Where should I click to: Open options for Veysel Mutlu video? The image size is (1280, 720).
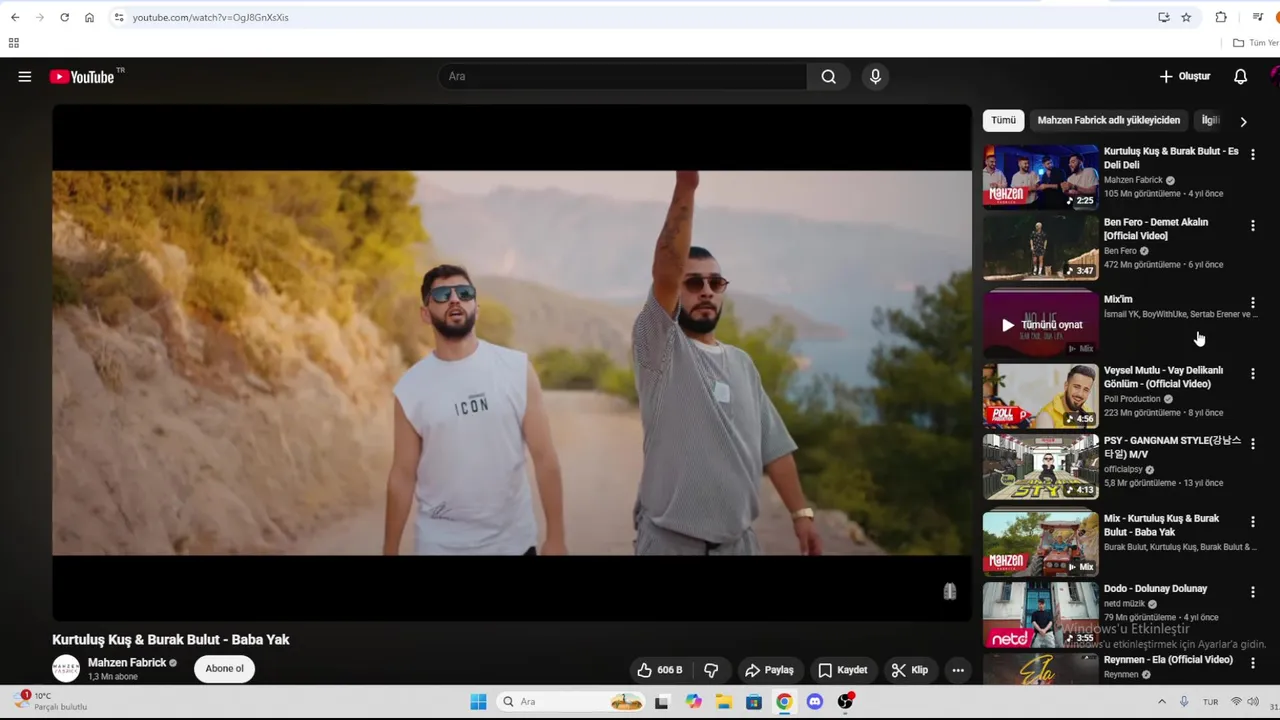[x=1252, y=374]
